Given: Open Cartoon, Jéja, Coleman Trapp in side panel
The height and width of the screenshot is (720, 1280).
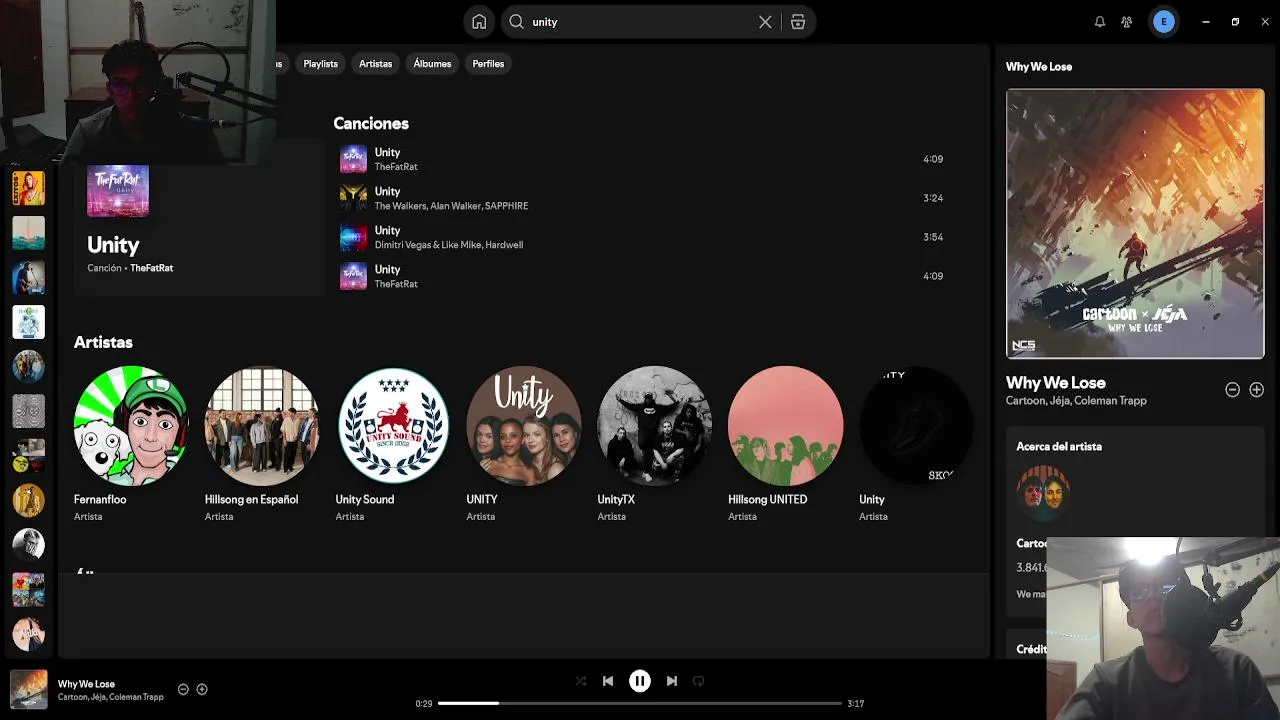Looking at the screenshot, I should (1076, 401).
